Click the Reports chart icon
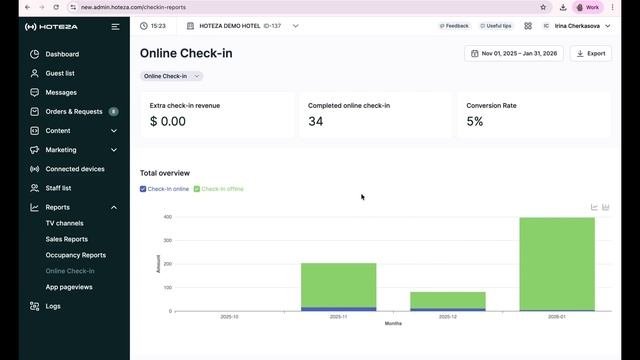 coord(35,207)
